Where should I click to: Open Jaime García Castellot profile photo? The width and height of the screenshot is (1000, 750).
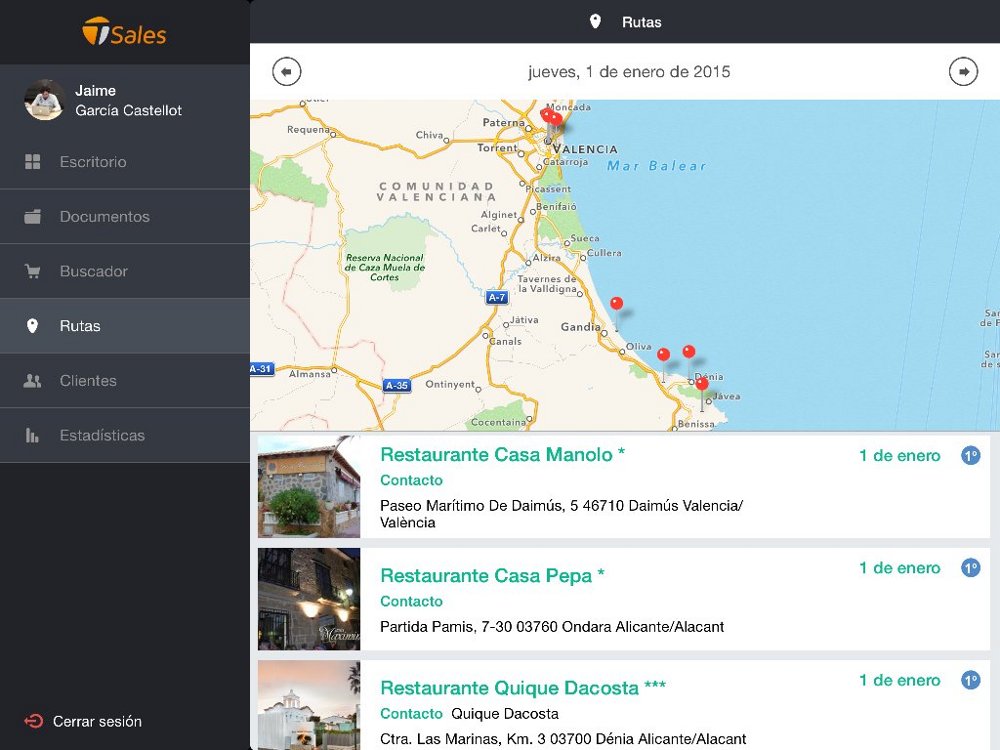tap(44, 100)
